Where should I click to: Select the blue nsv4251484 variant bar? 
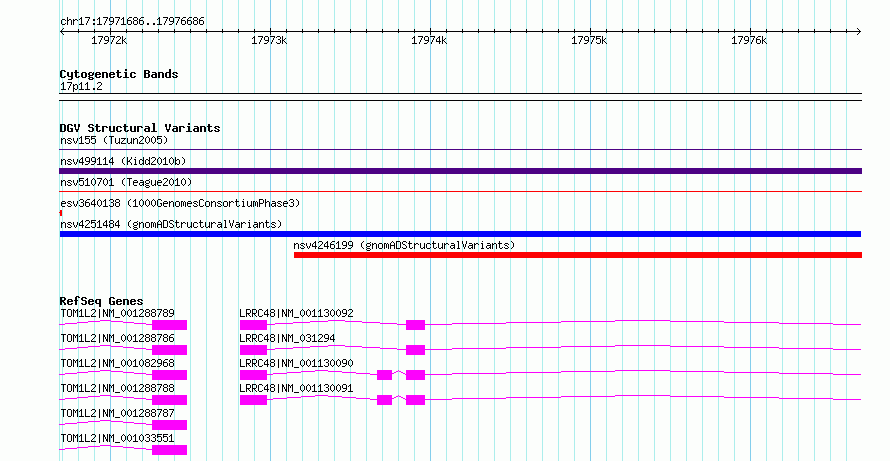click(460, 234)
